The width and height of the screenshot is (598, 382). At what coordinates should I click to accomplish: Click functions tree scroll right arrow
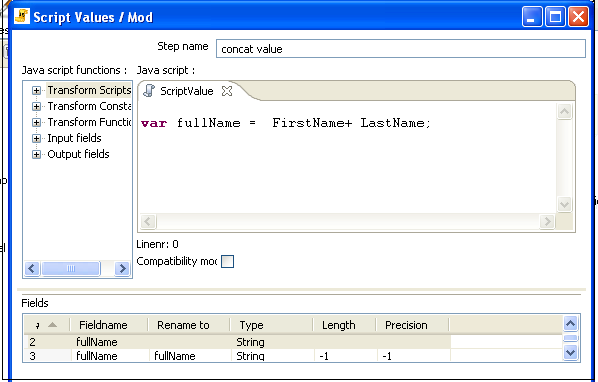point(122,268)
